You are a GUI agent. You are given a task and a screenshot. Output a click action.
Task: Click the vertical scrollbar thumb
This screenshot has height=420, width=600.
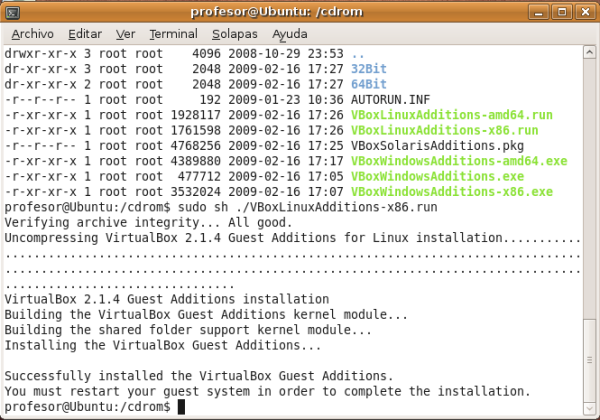[x=590, y=360]
